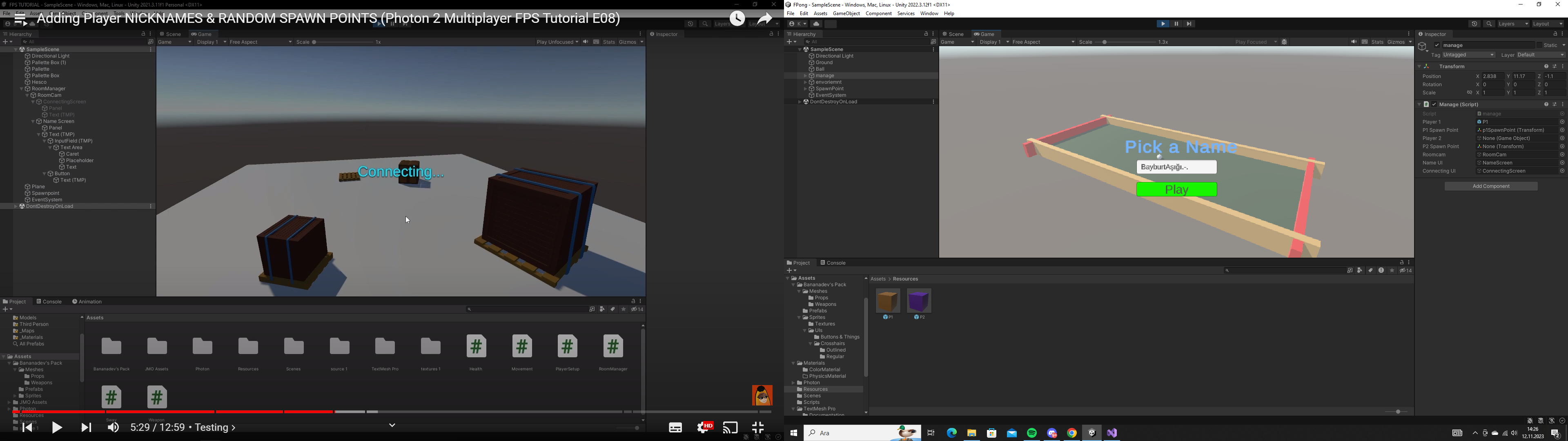Click the Add Component button
Screen dimensions: 1568x441
coord(1491,186)
